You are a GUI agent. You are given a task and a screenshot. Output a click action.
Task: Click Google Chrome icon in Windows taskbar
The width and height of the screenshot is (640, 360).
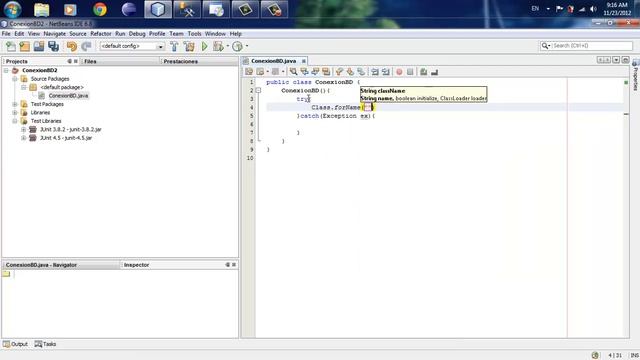coord(100,9)
